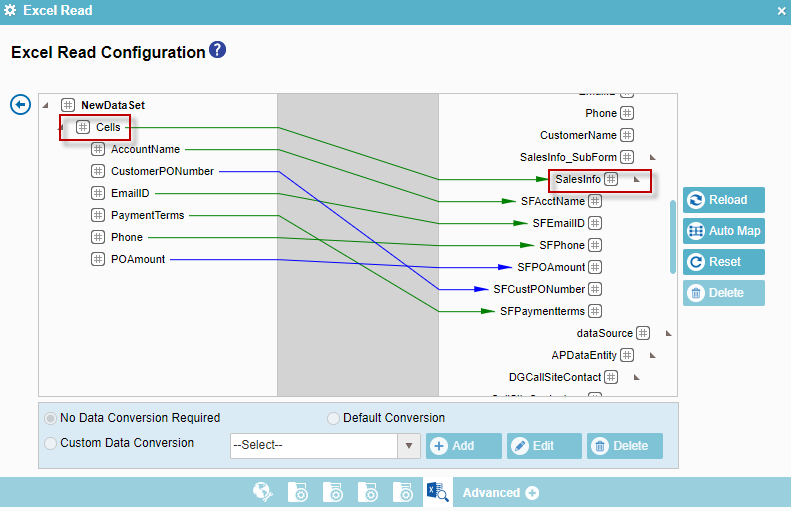
Task: Select the Excel read icon in bottom bar
Action: coord(437,492)
